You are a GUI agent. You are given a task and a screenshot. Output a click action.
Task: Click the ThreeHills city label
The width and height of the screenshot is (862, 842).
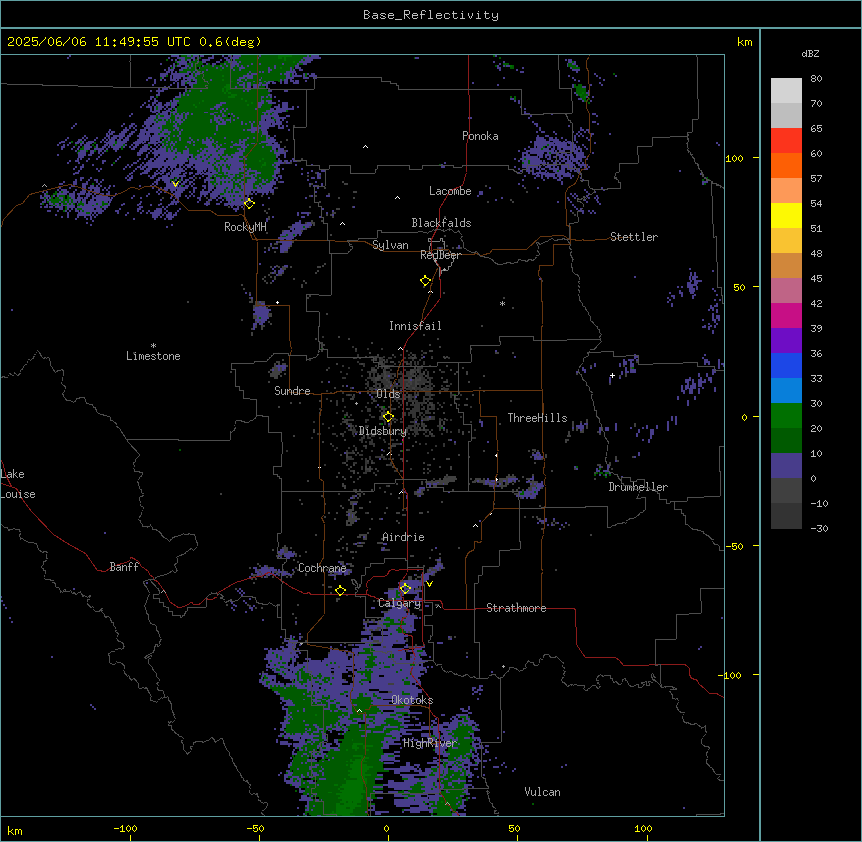[537, 418]
